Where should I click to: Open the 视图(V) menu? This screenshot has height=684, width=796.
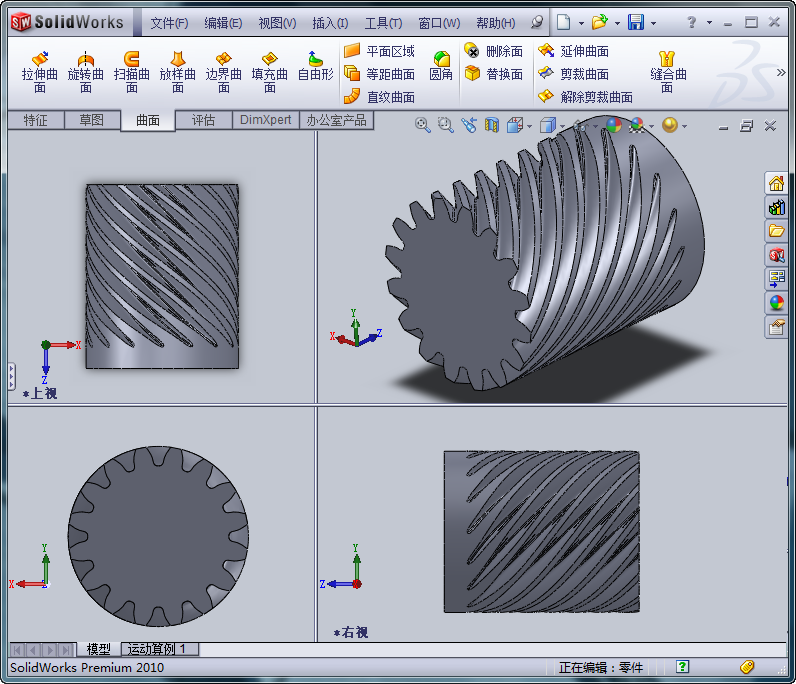[277, 23]
